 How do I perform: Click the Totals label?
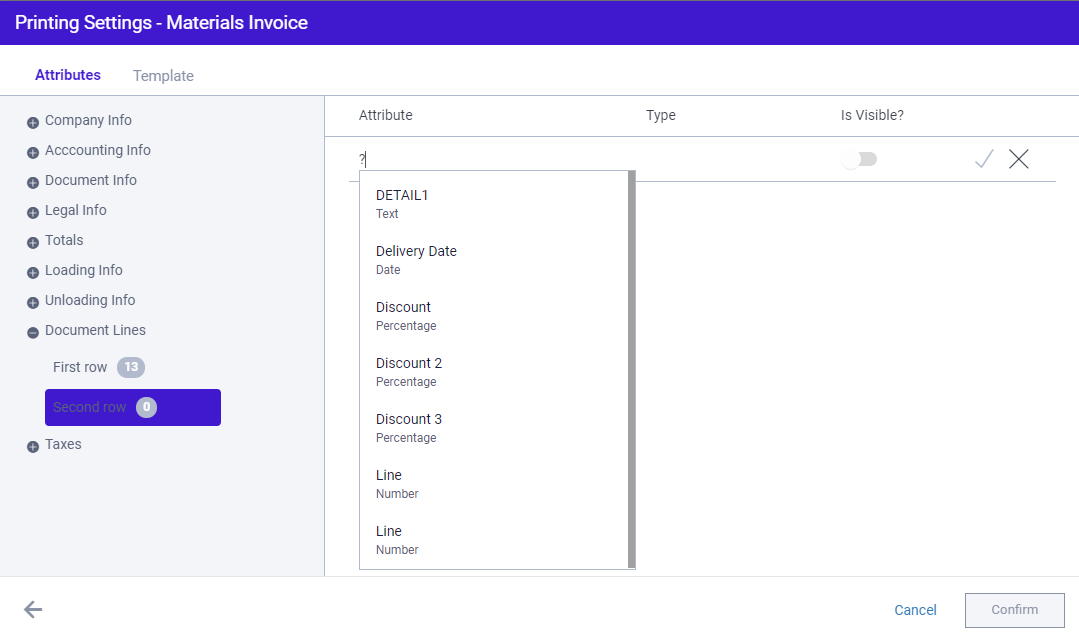64,240
